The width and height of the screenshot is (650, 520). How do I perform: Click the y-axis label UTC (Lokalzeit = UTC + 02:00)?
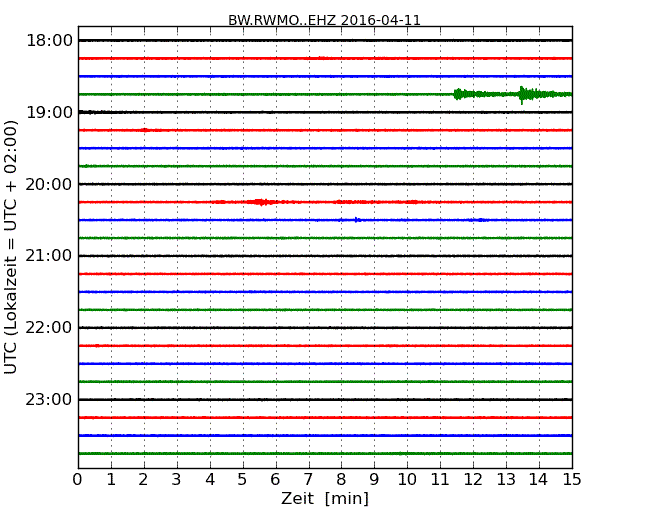(10, 247)
